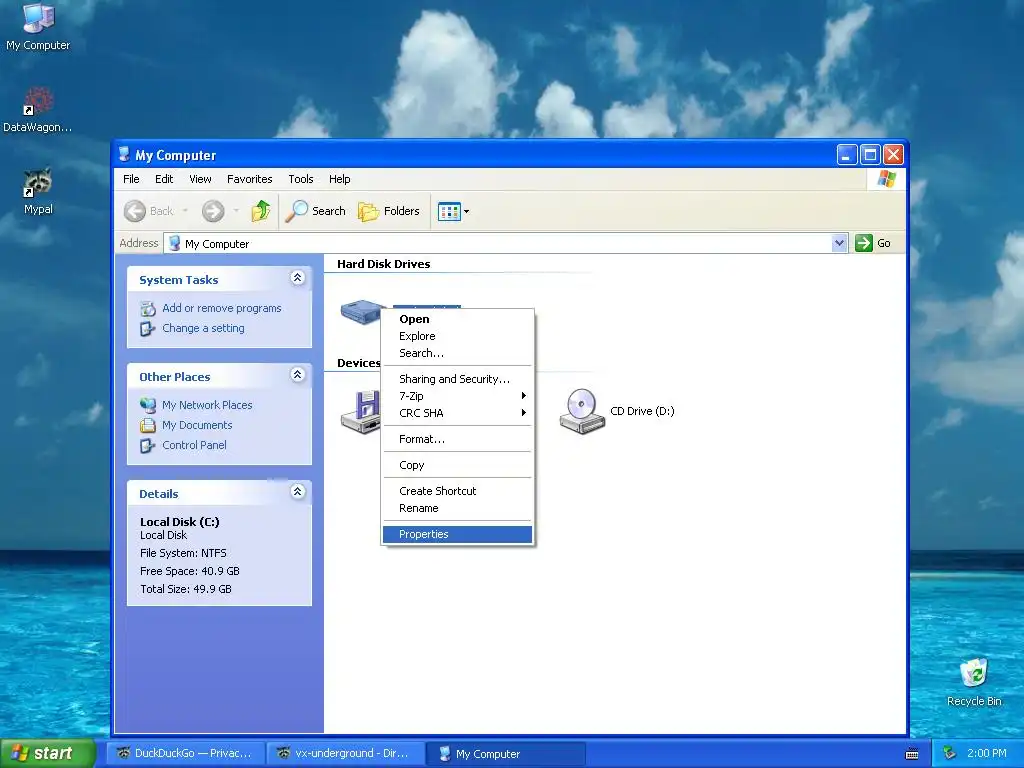Click the Control Panel sidebar icon
The width and height of the screenshot is (1024, 768).
pos(148,445)
